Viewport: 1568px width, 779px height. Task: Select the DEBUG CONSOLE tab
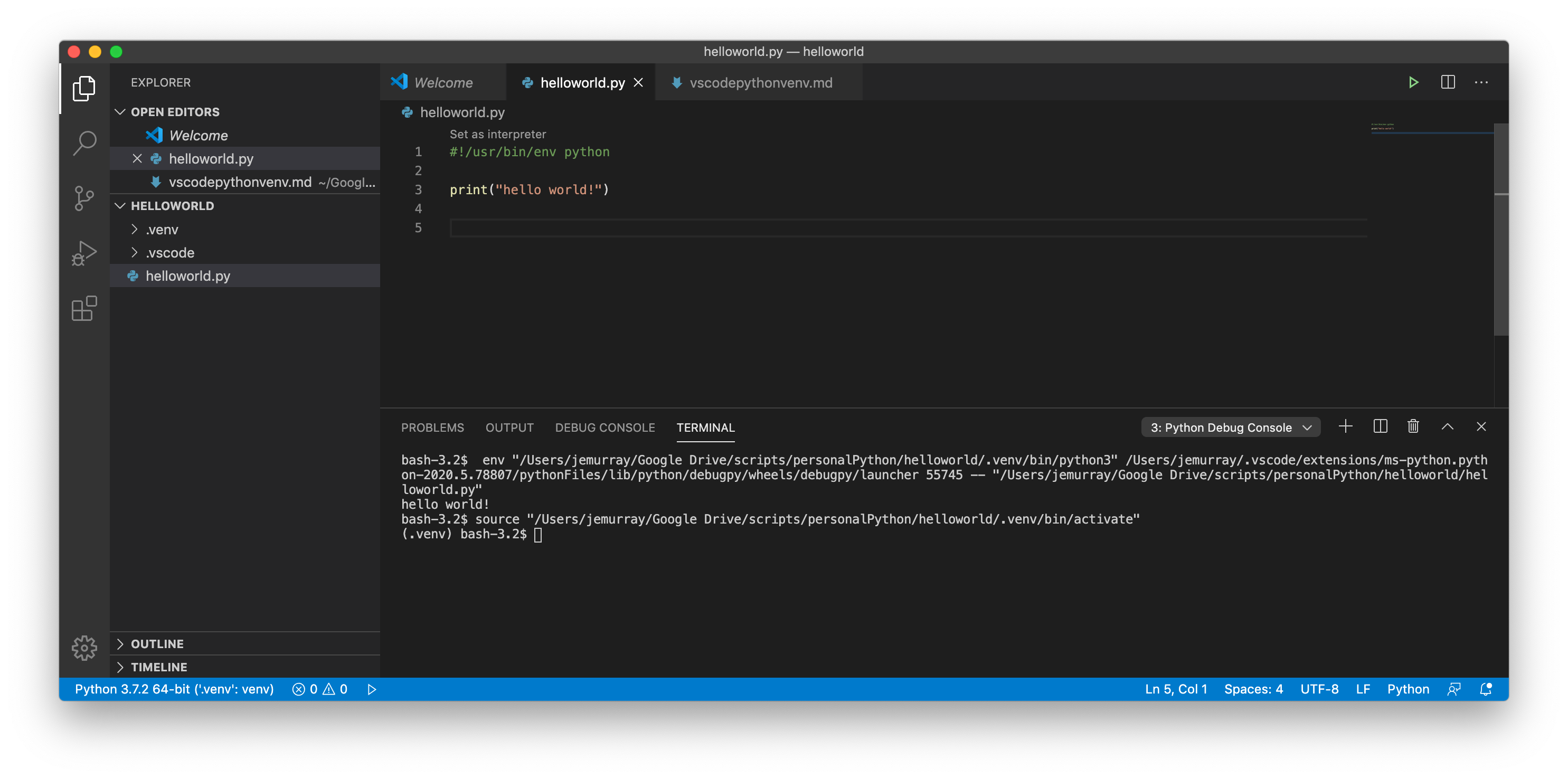tap(604, 427)
